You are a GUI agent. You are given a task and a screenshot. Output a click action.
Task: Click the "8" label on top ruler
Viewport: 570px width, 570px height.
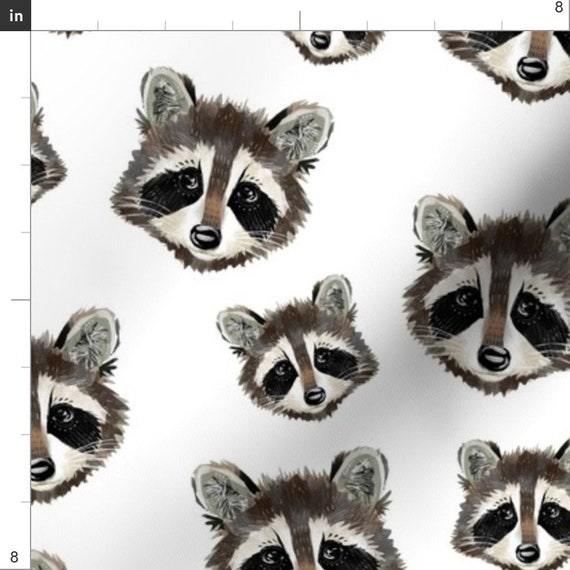[x=559, y=7]
